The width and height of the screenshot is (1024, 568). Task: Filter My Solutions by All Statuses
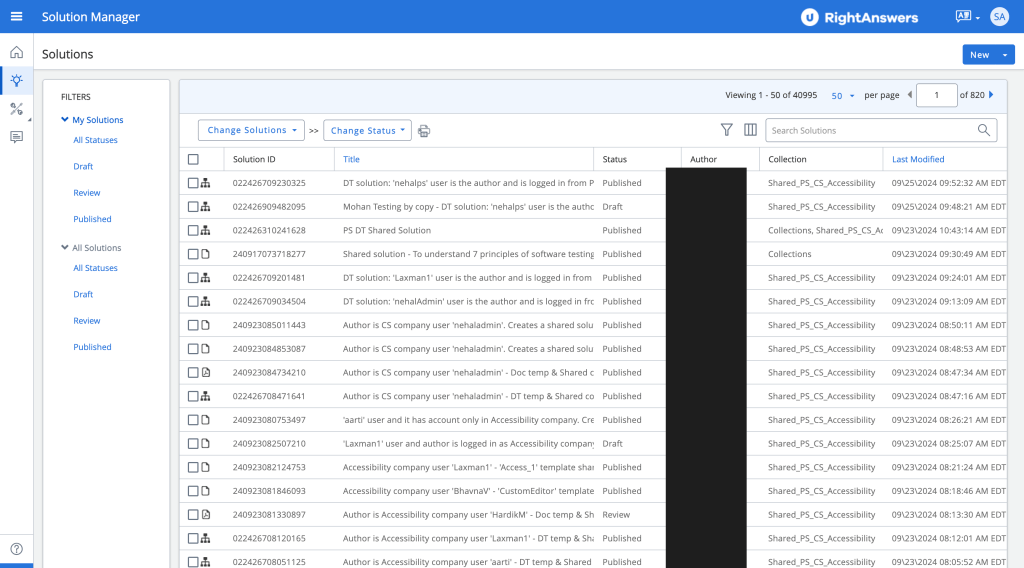95,140
